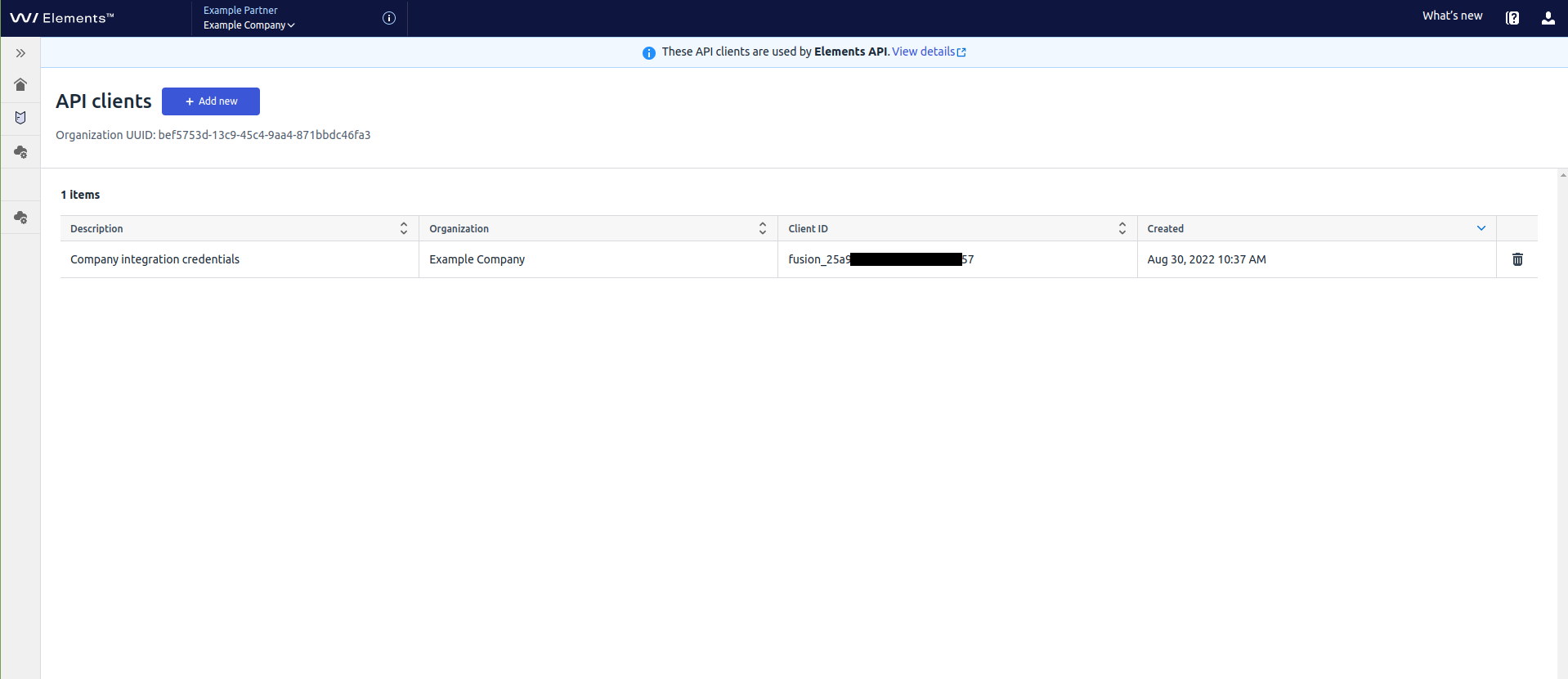
Task: Expand the collapsed sidebar with double chevron
Action: (x=20, y=53)
